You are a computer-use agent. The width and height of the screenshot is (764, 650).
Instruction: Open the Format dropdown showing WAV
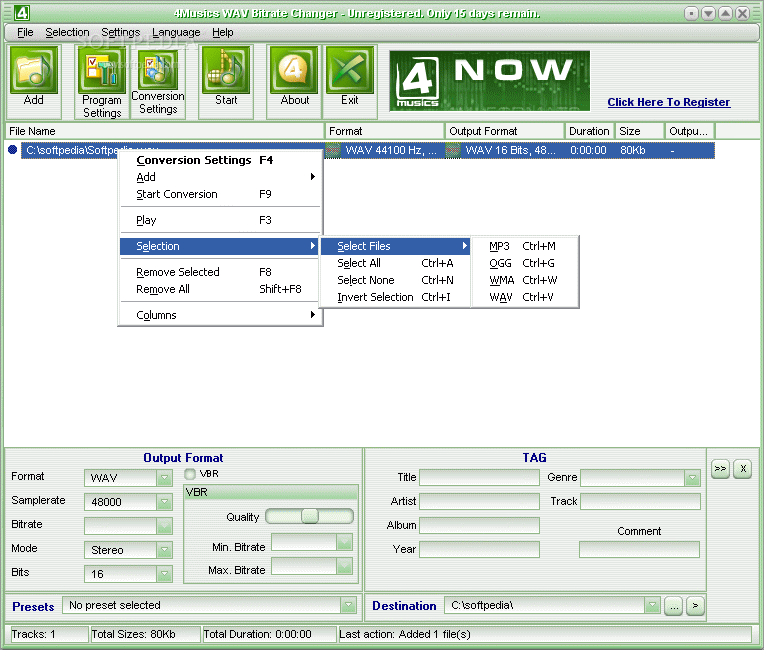164,478
